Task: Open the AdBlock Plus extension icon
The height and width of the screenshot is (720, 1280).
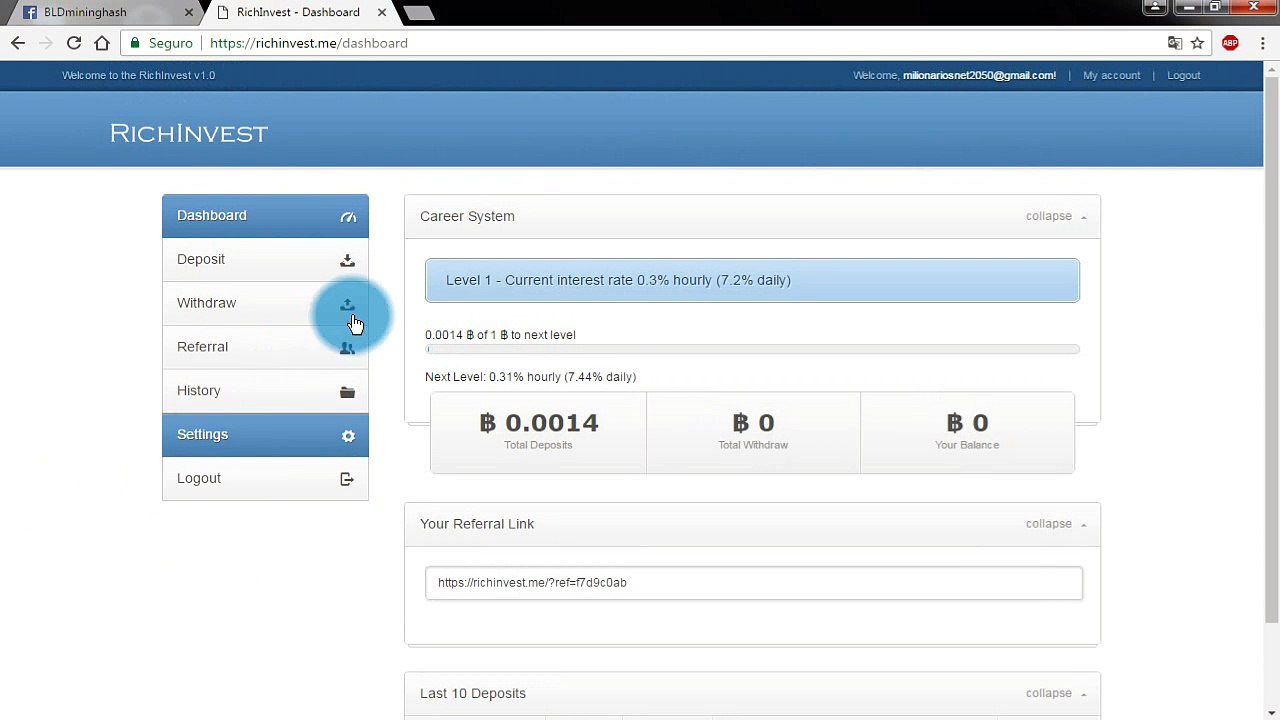Action: pyautogui.click(x=1230, y=43)
